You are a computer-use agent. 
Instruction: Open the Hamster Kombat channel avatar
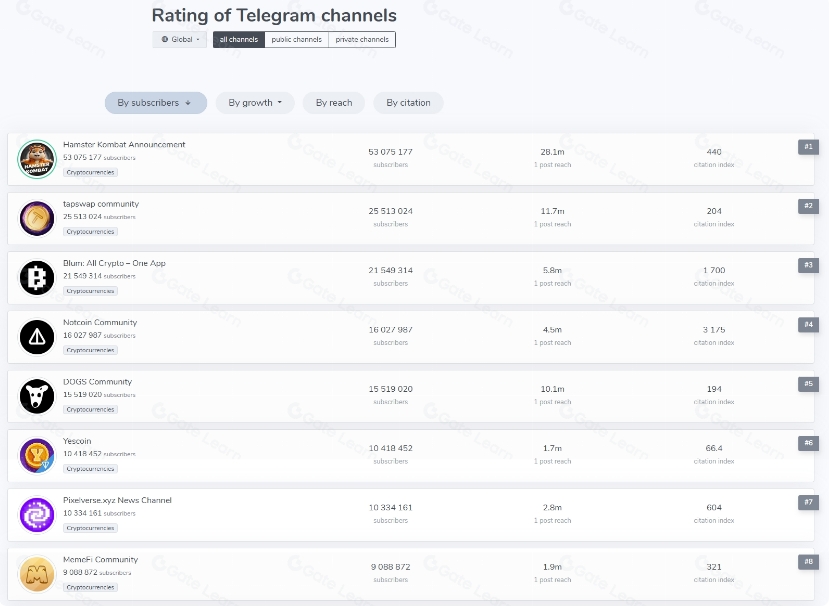[37, 159]
